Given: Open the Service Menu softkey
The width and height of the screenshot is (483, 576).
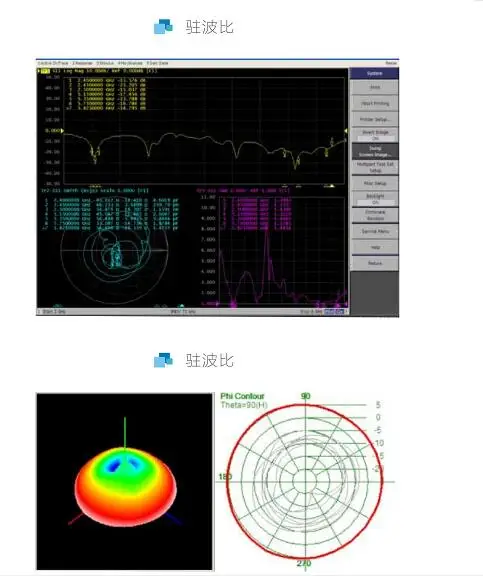Looking at the screenshot, I should coord(375,231).
